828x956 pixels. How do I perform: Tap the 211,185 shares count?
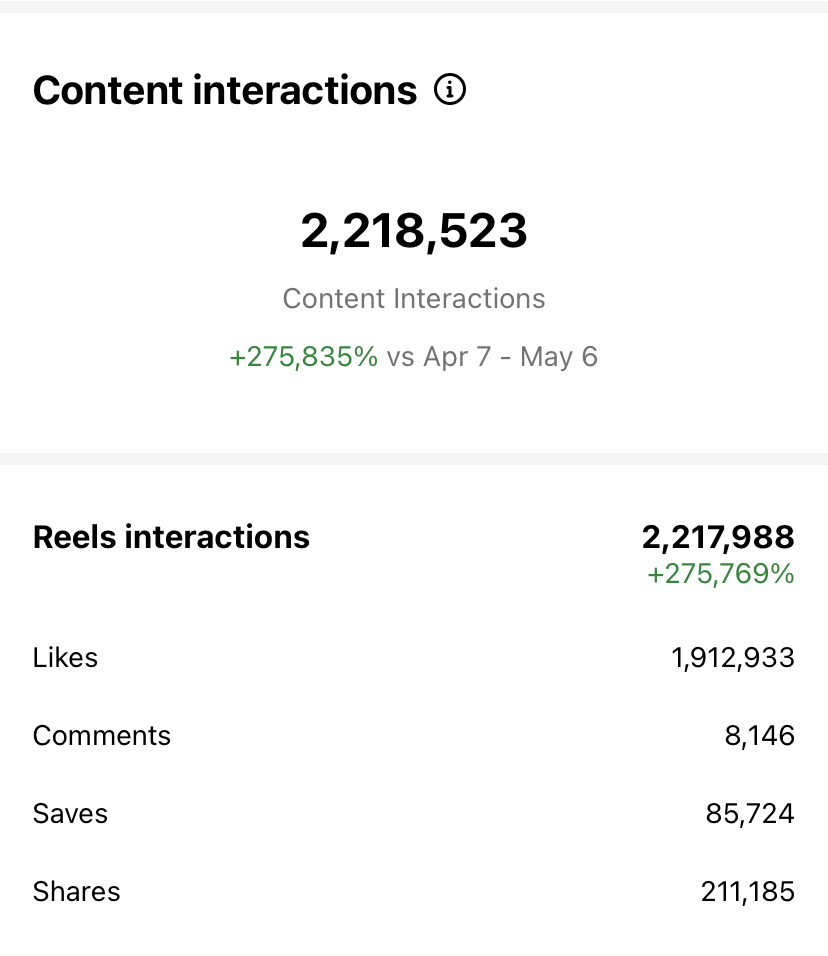click(748, 892)
